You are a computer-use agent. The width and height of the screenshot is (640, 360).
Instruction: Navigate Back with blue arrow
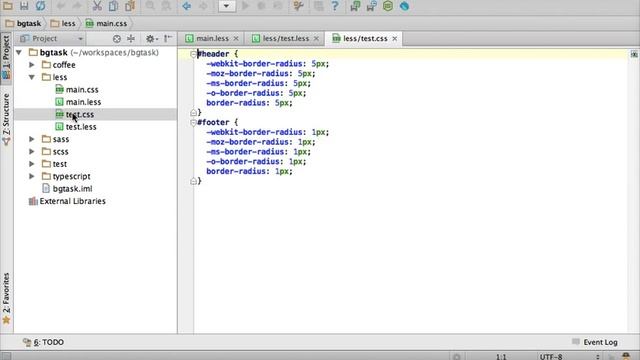187,6
